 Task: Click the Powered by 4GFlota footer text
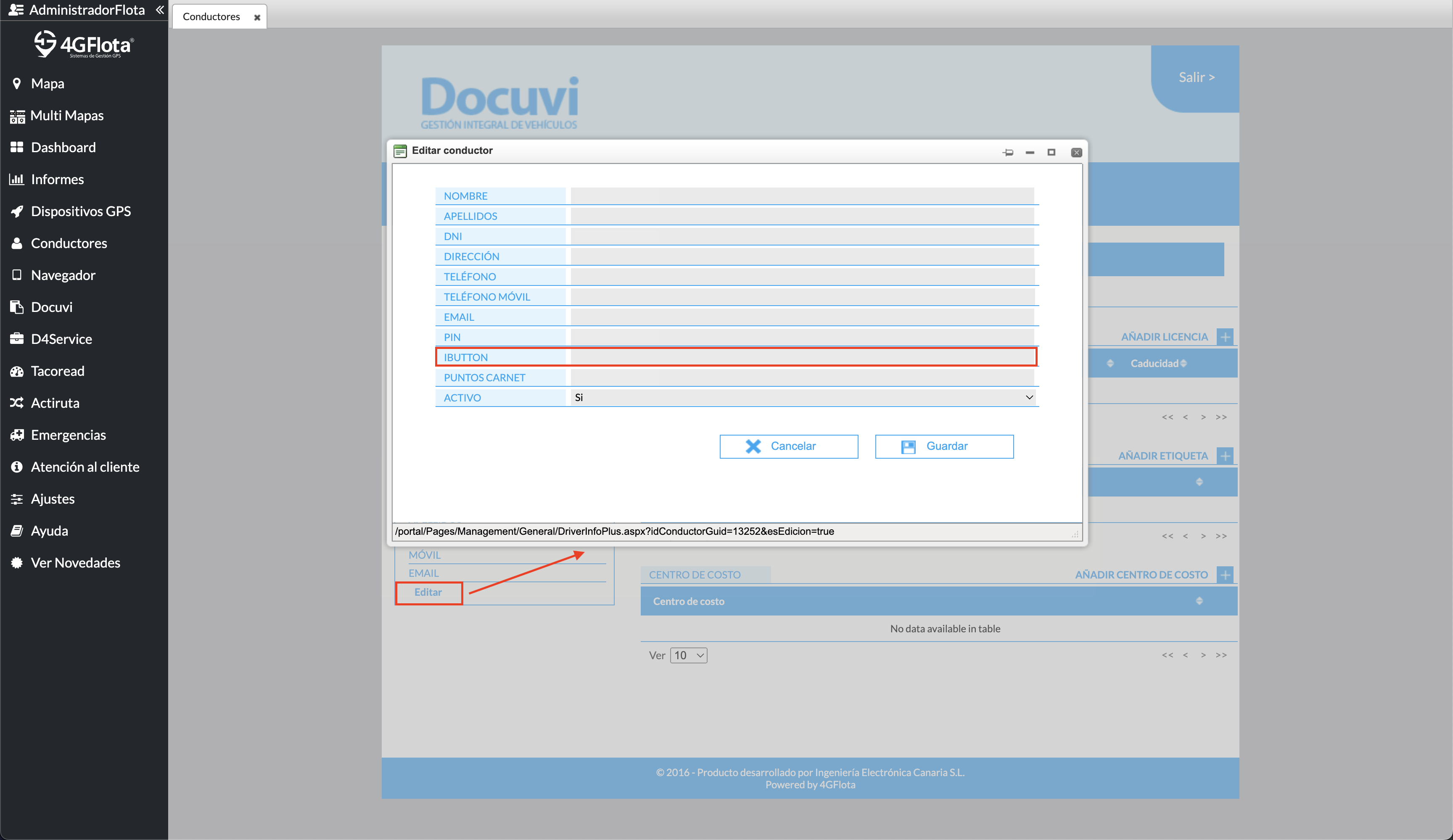point(810,785)
